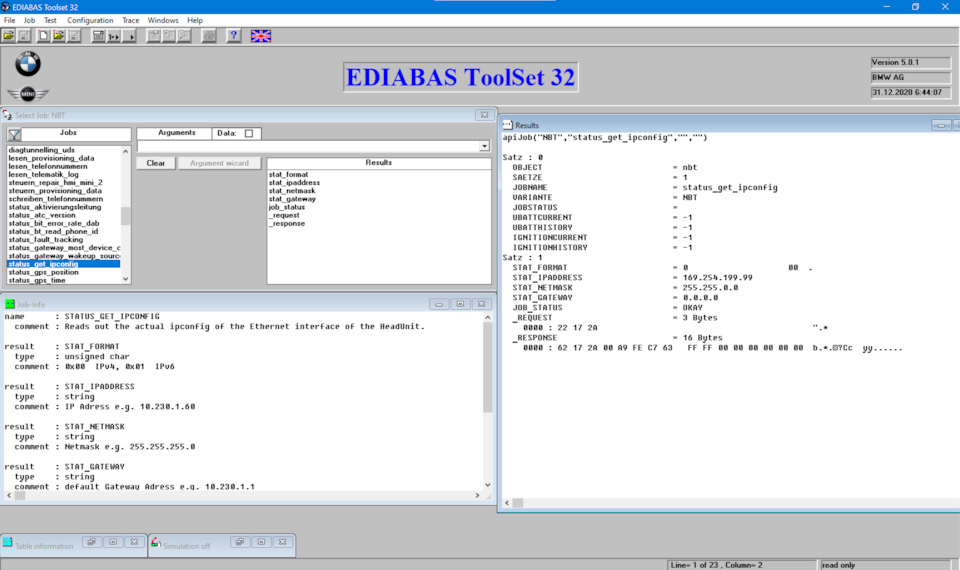Image resolution: width=960 pixels, height=570 pixels.
Task: Click the Jobs list down scroll arrow
Action: (126, 279)
